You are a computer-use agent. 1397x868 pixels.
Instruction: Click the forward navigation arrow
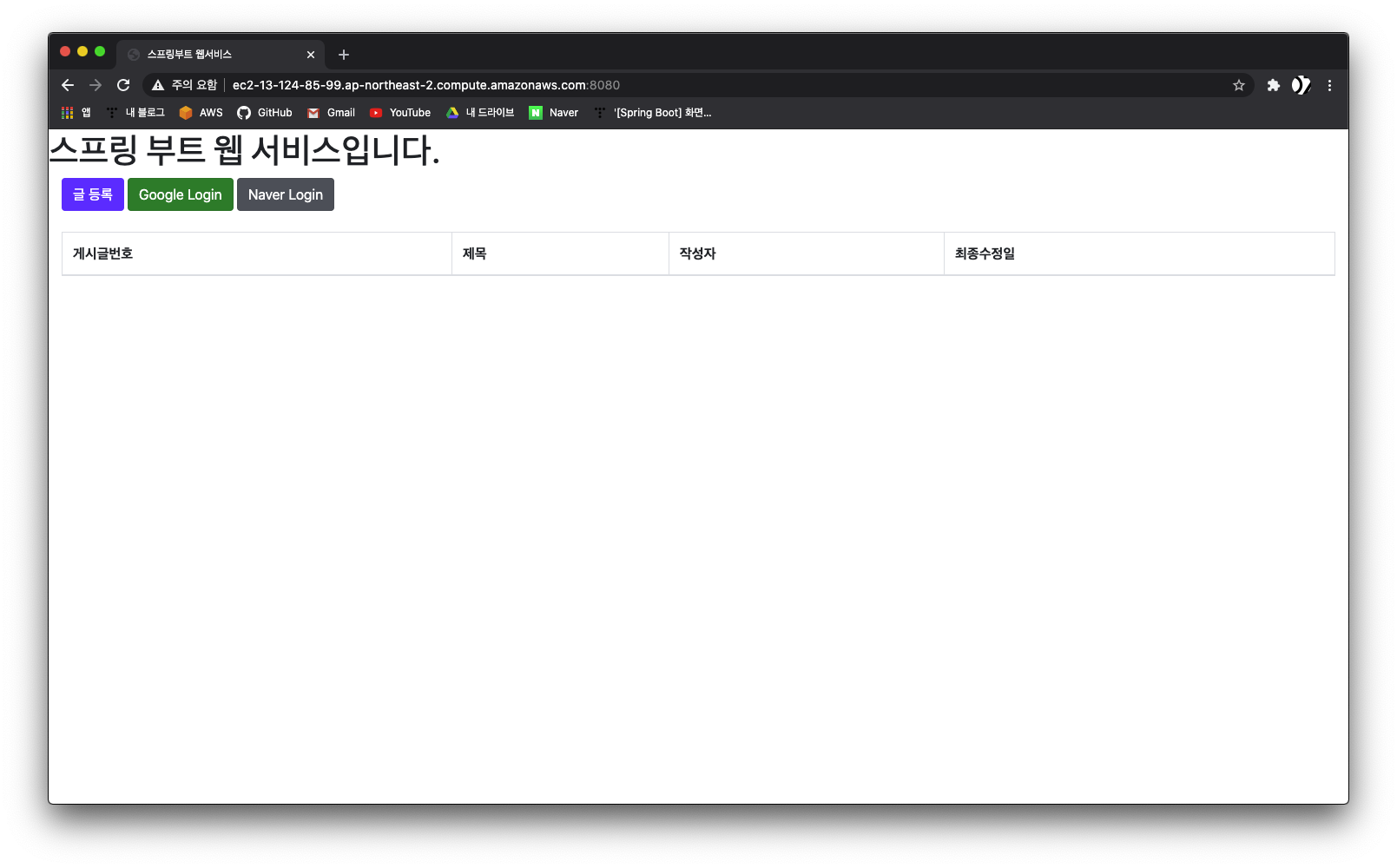coord(96,85)
